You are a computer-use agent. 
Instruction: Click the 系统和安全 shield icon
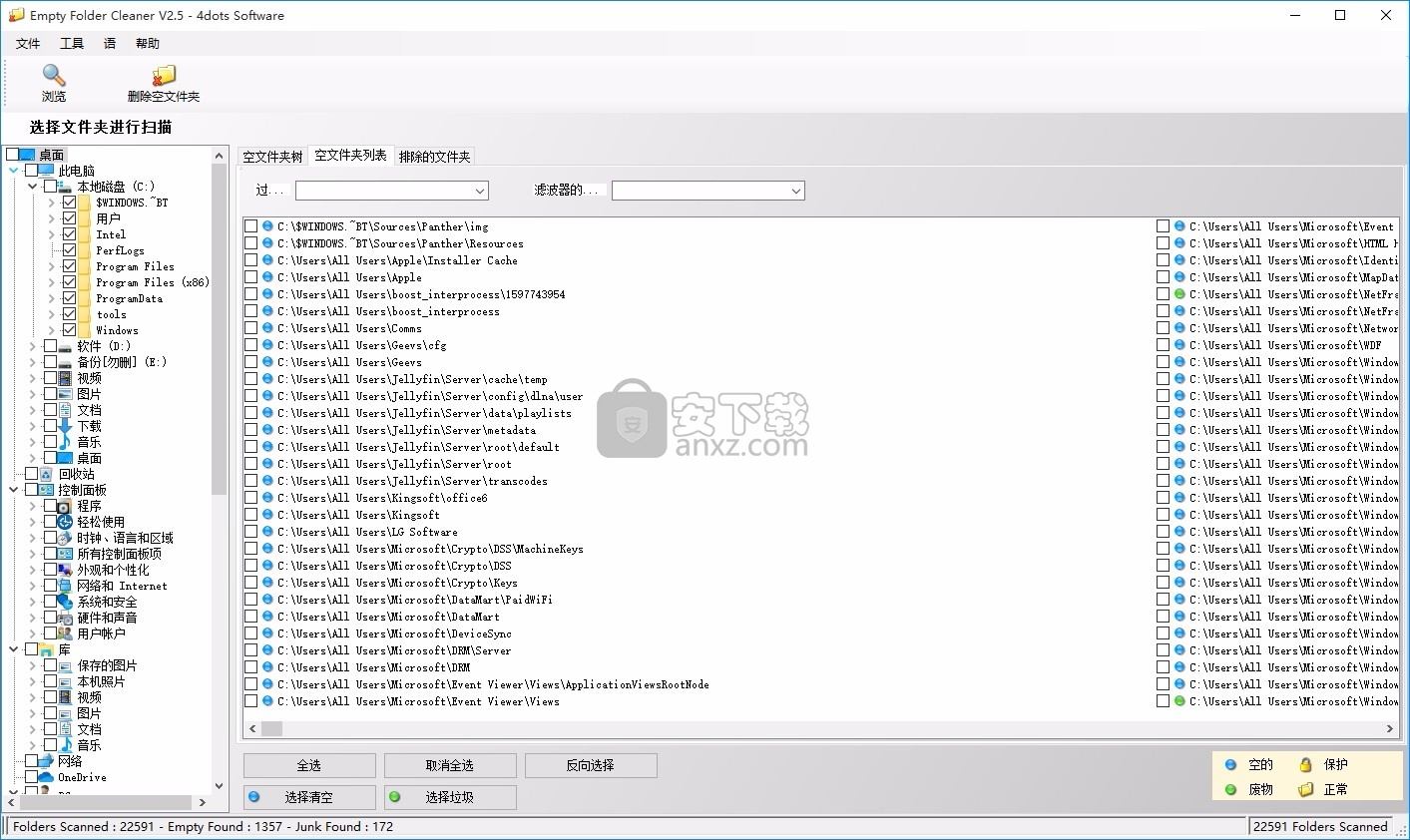point(65,602)
